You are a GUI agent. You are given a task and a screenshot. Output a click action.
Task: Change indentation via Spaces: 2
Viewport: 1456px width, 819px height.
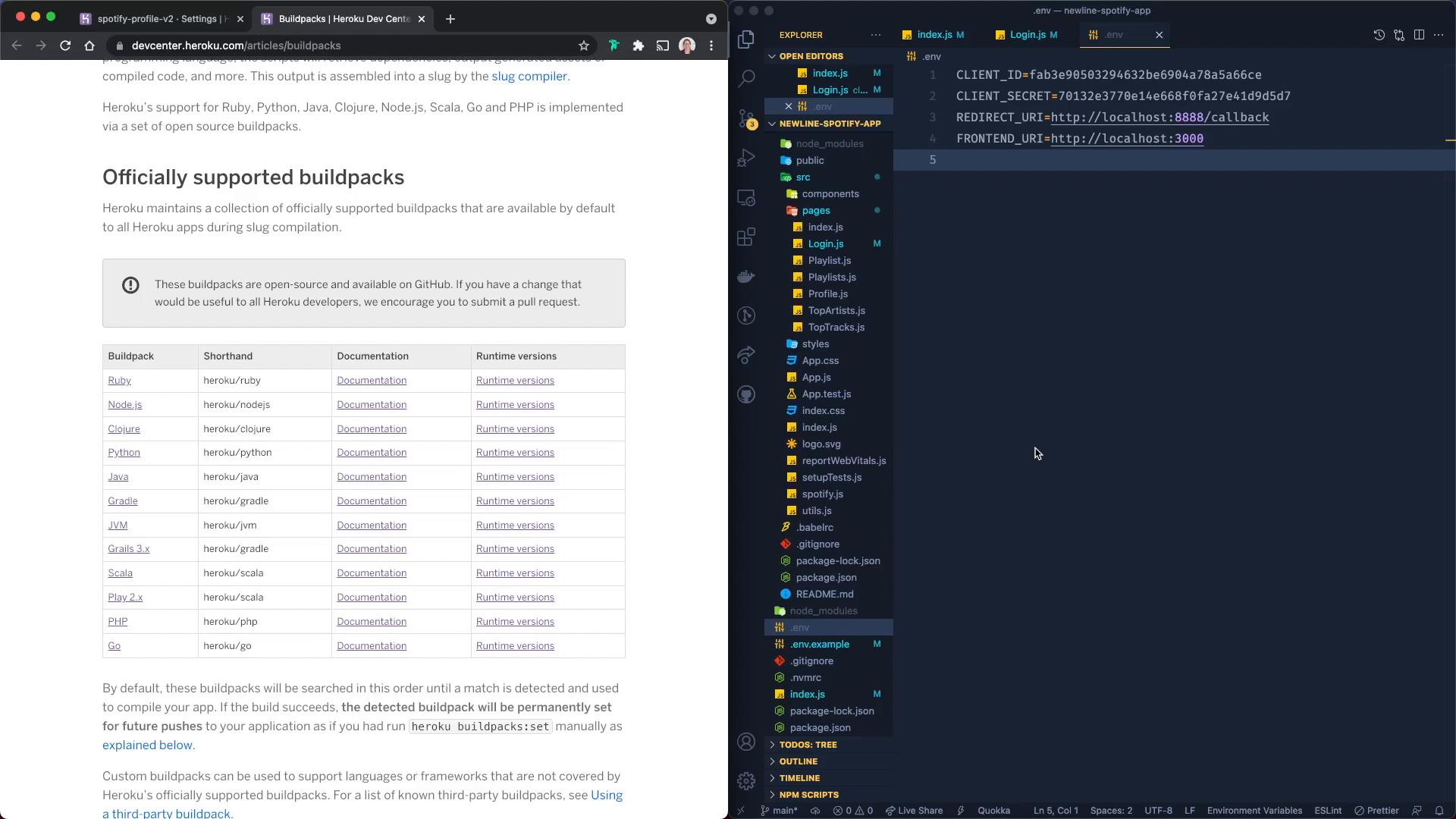pos(1111,811)
